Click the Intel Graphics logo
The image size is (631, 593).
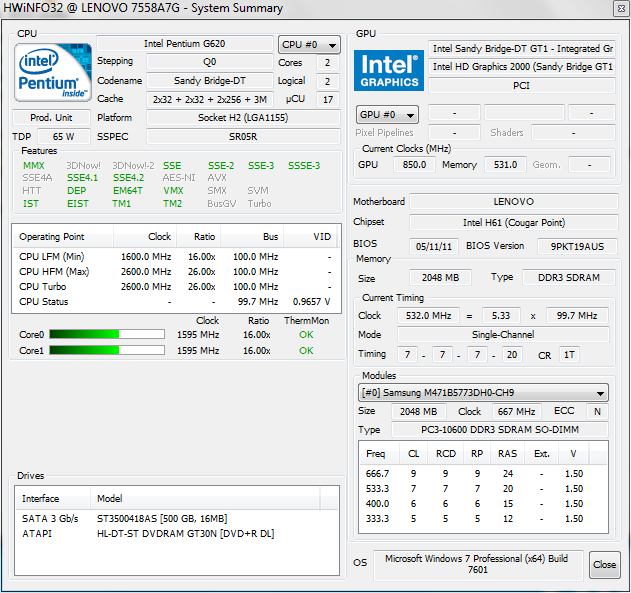389,70
